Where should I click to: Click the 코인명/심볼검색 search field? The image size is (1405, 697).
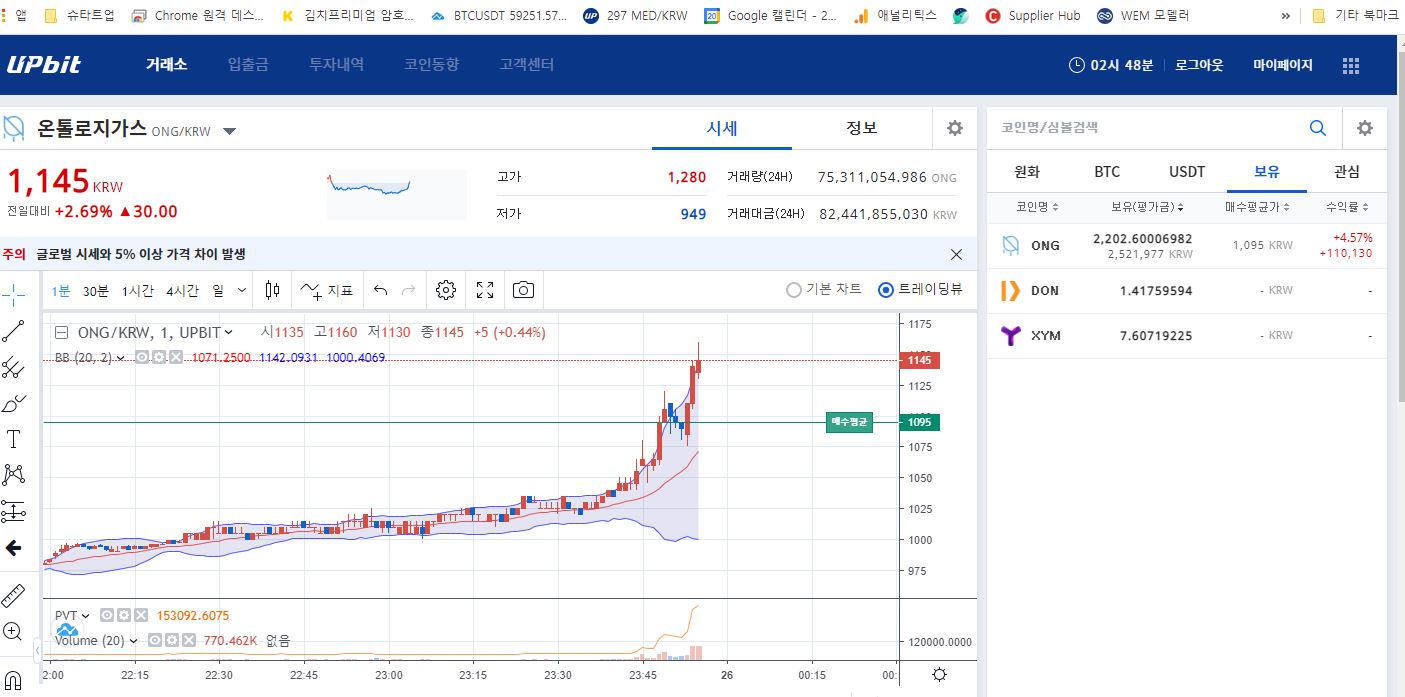[x=1150, y=128]
